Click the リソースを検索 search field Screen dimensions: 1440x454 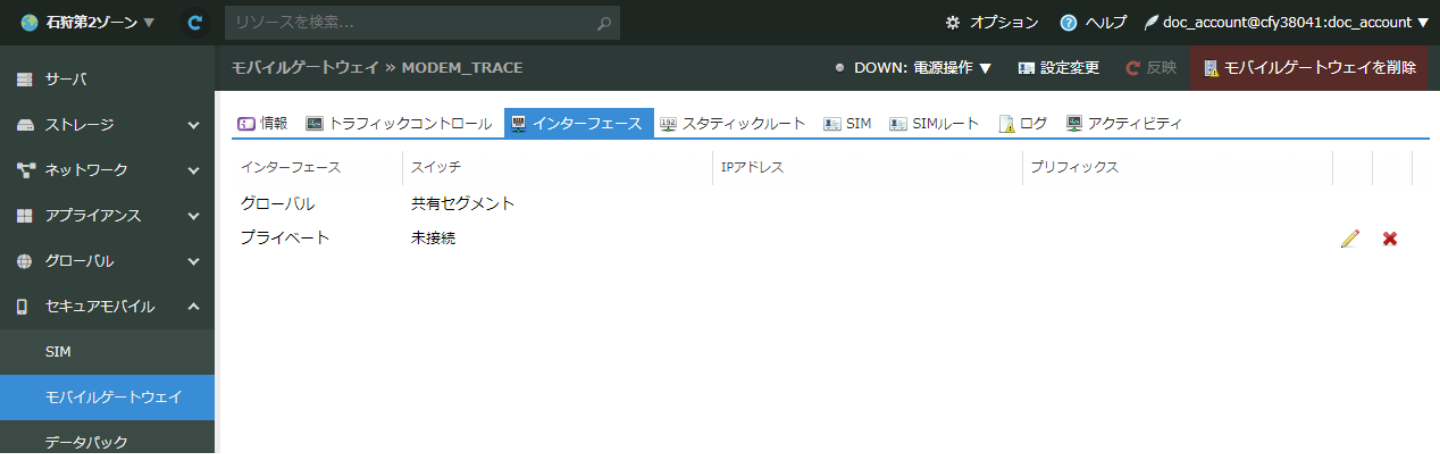pyautogui.click(x=410, y=23)
